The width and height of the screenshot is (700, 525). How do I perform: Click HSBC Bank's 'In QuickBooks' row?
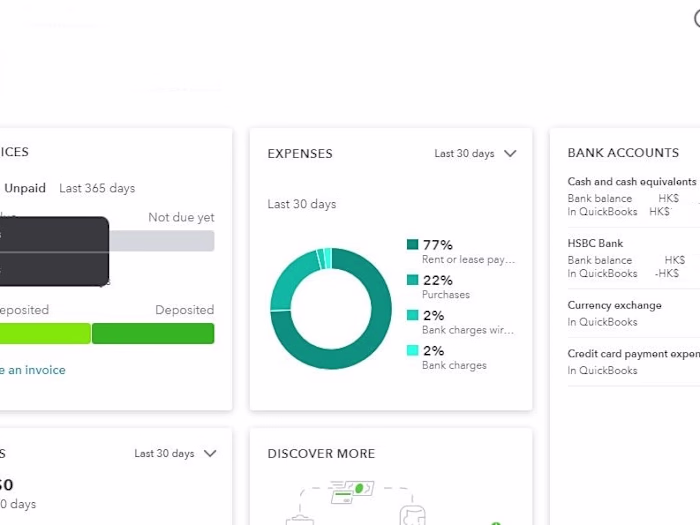[623, 273]
